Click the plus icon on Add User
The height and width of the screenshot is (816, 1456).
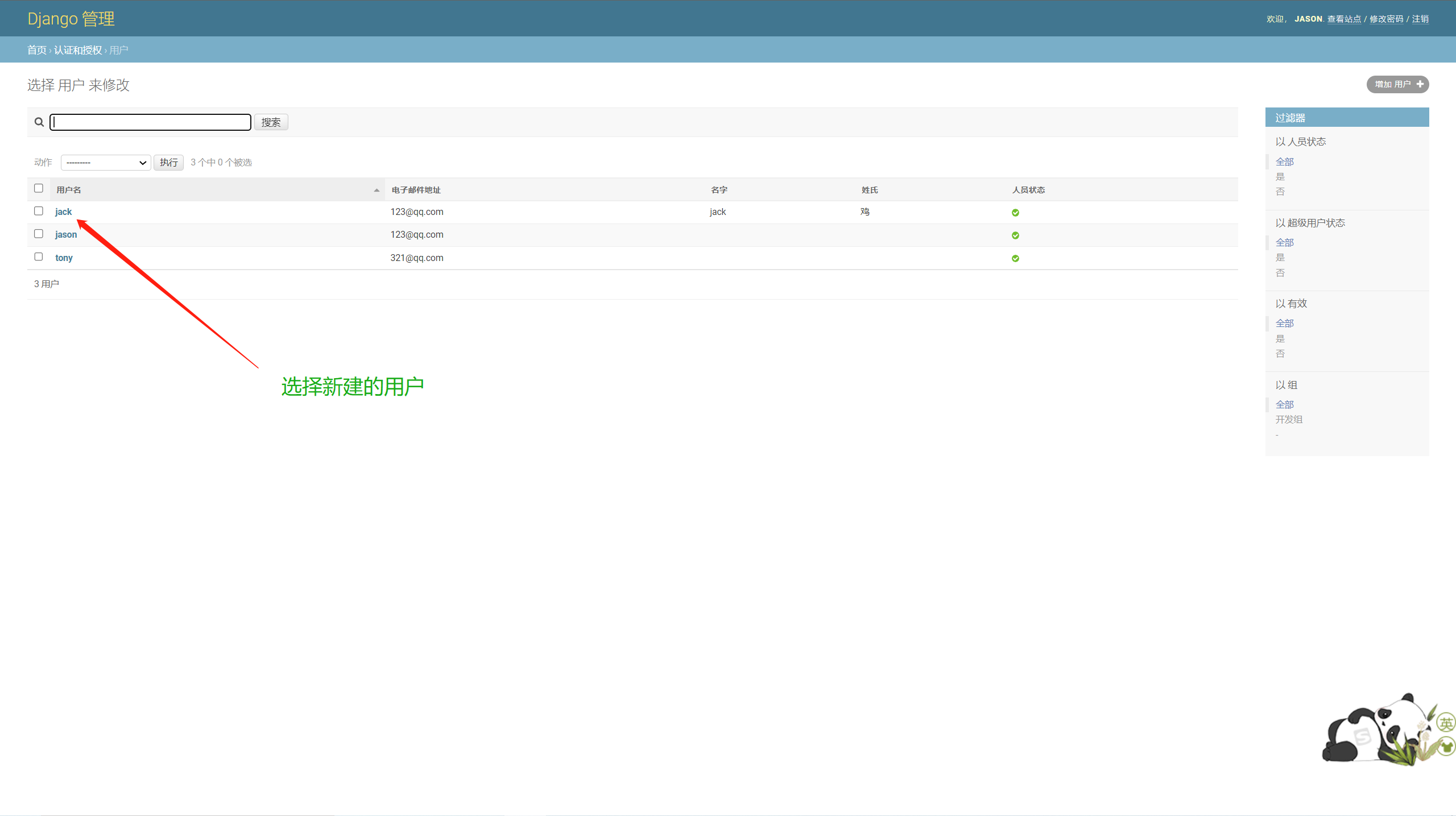click(1420, 84)
